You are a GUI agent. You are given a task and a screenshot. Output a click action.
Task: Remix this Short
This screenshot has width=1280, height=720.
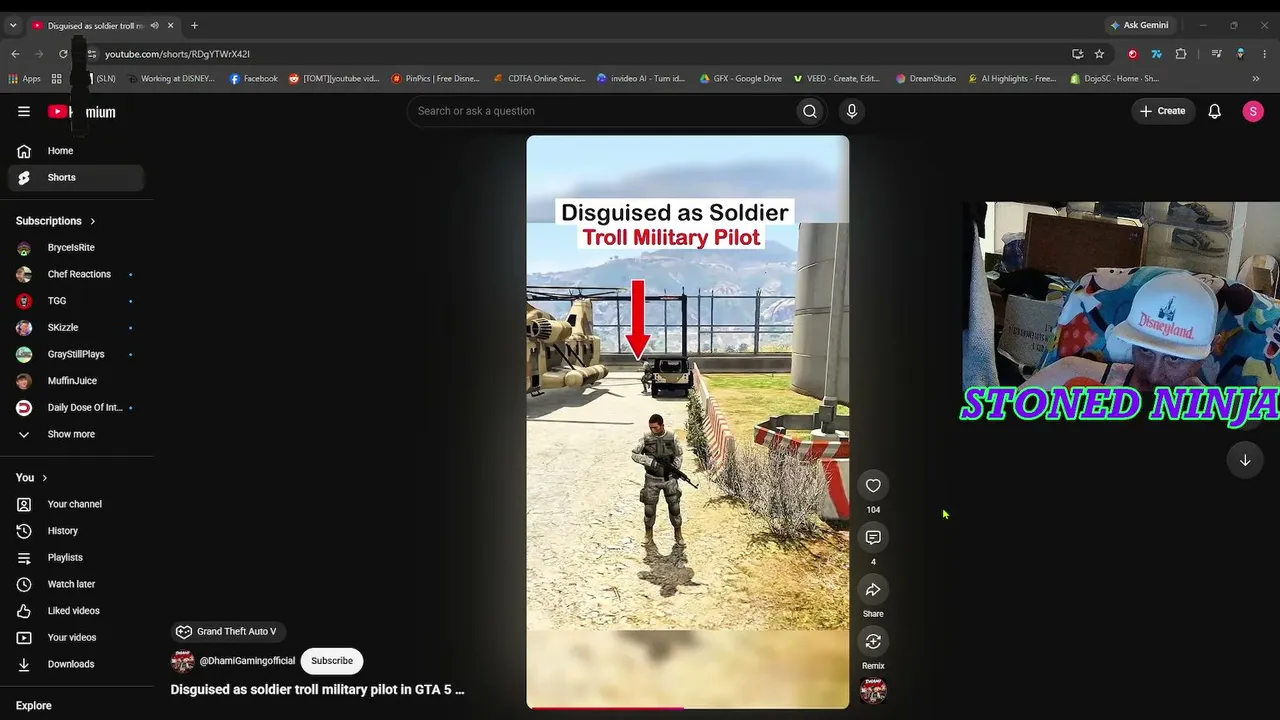pos(873,641)
